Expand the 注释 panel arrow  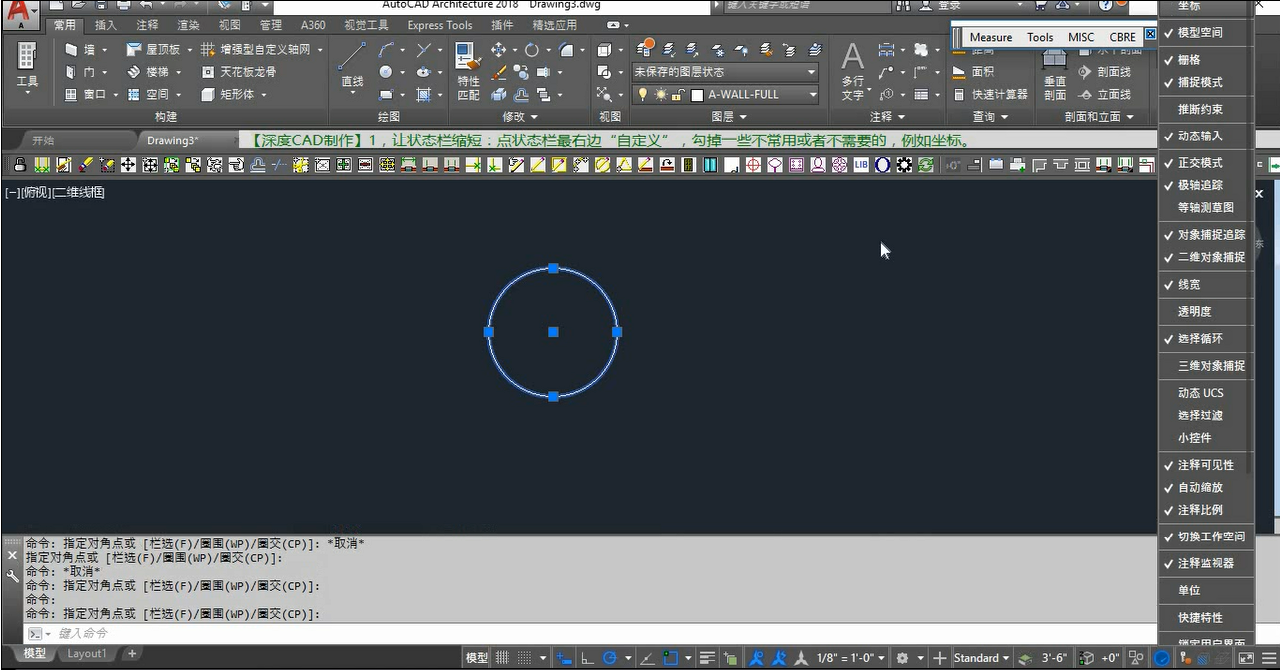(902, 117)
